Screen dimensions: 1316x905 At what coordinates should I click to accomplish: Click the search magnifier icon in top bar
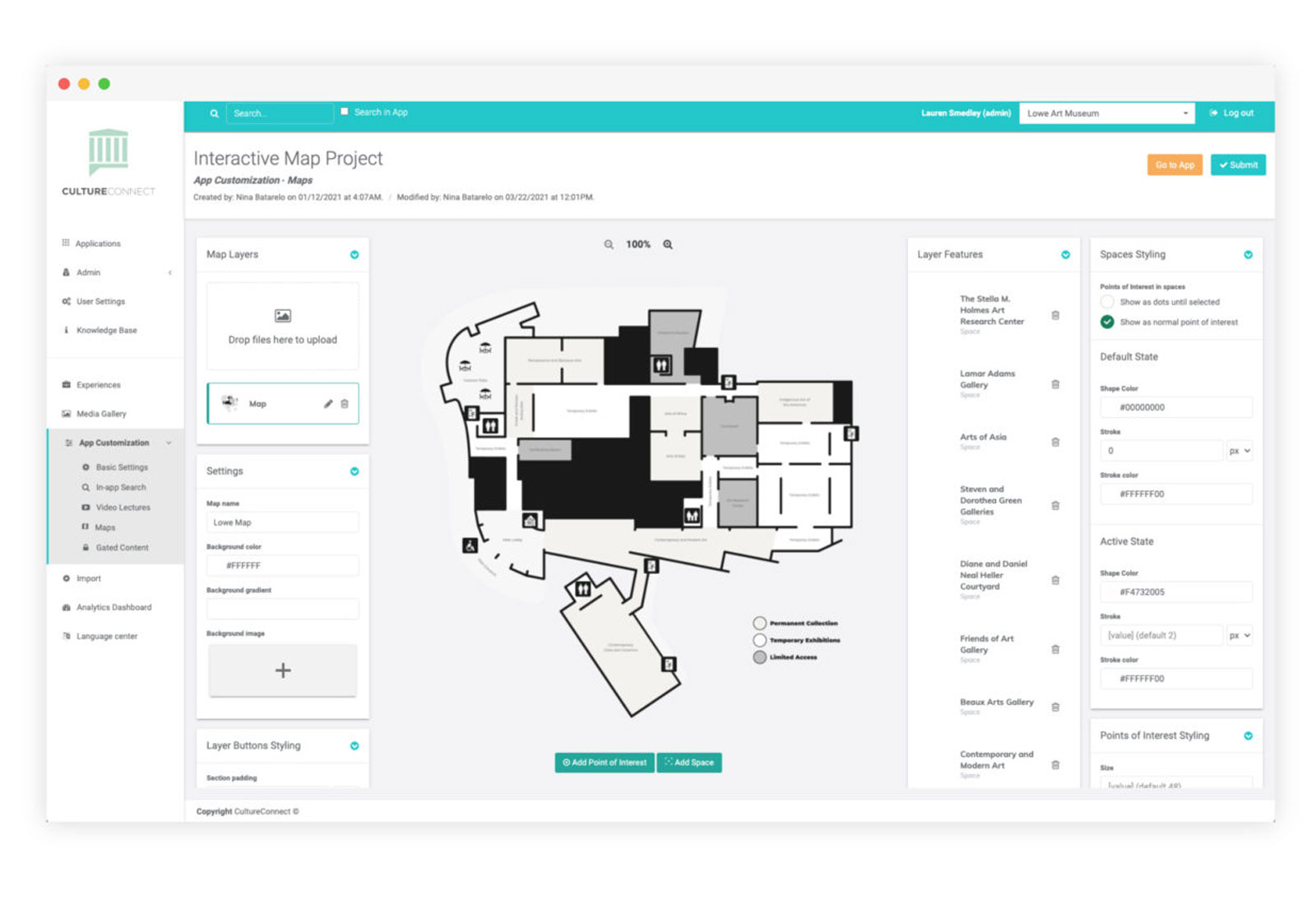[214, 114]
